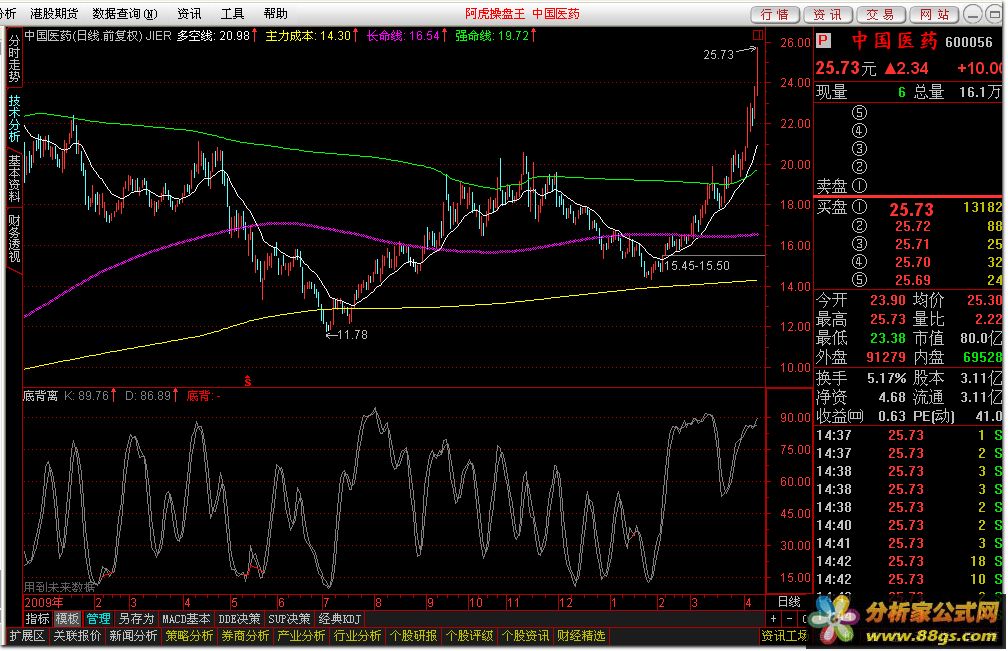Open the 数据查询 menu
1008x651 pixels.
point(125,13)
